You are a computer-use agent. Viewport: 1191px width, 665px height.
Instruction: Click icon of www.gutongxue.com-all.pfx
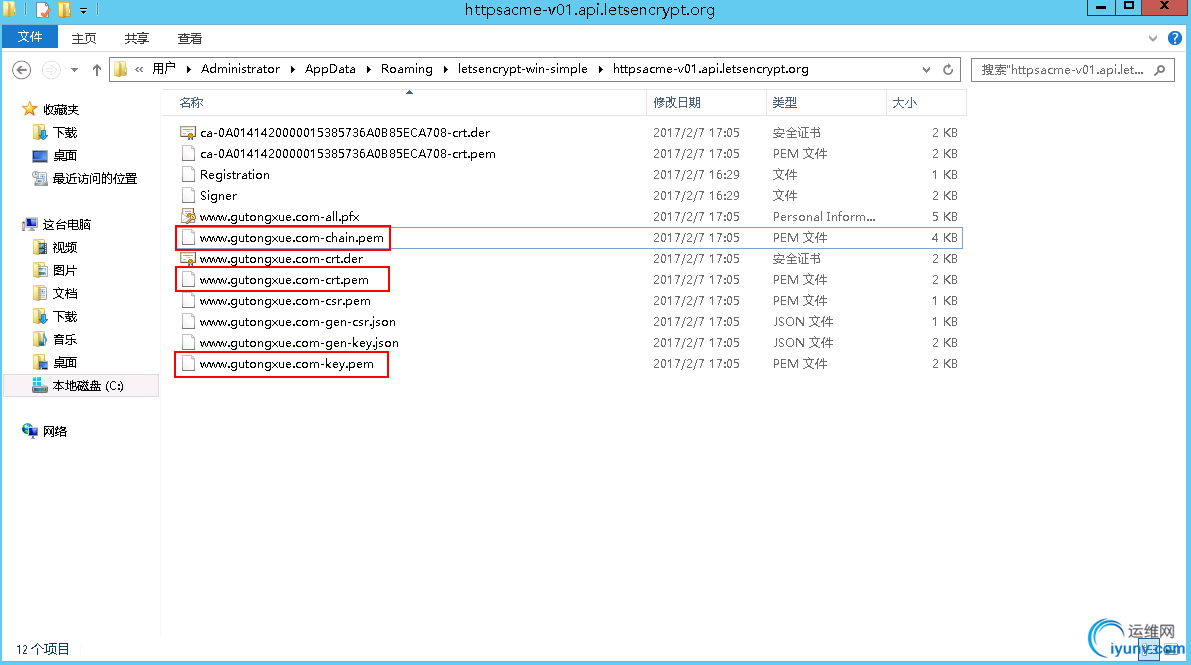pos(188,217)
